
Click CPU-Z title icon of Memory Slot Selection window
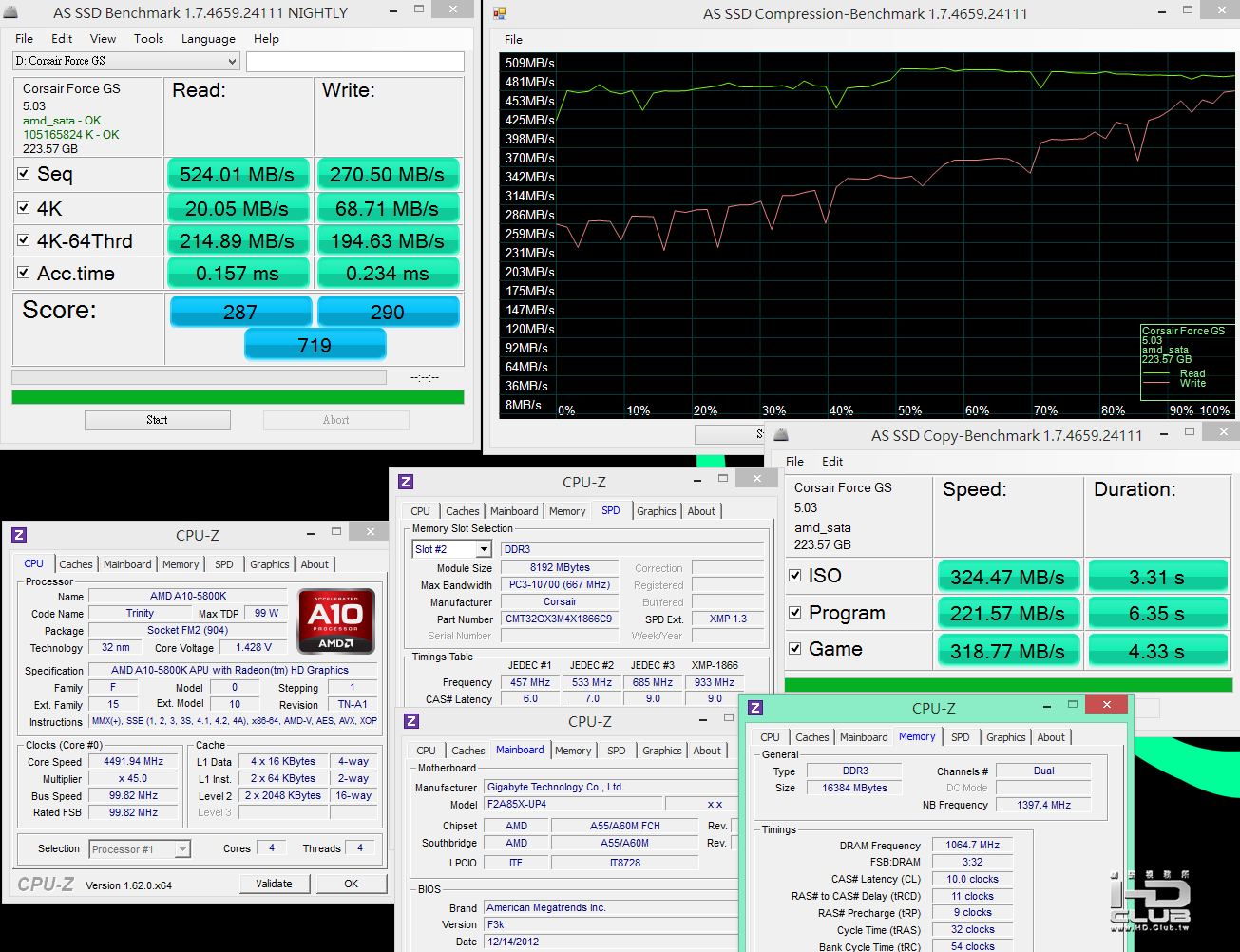pyautogui.click(x=406, y=482)
